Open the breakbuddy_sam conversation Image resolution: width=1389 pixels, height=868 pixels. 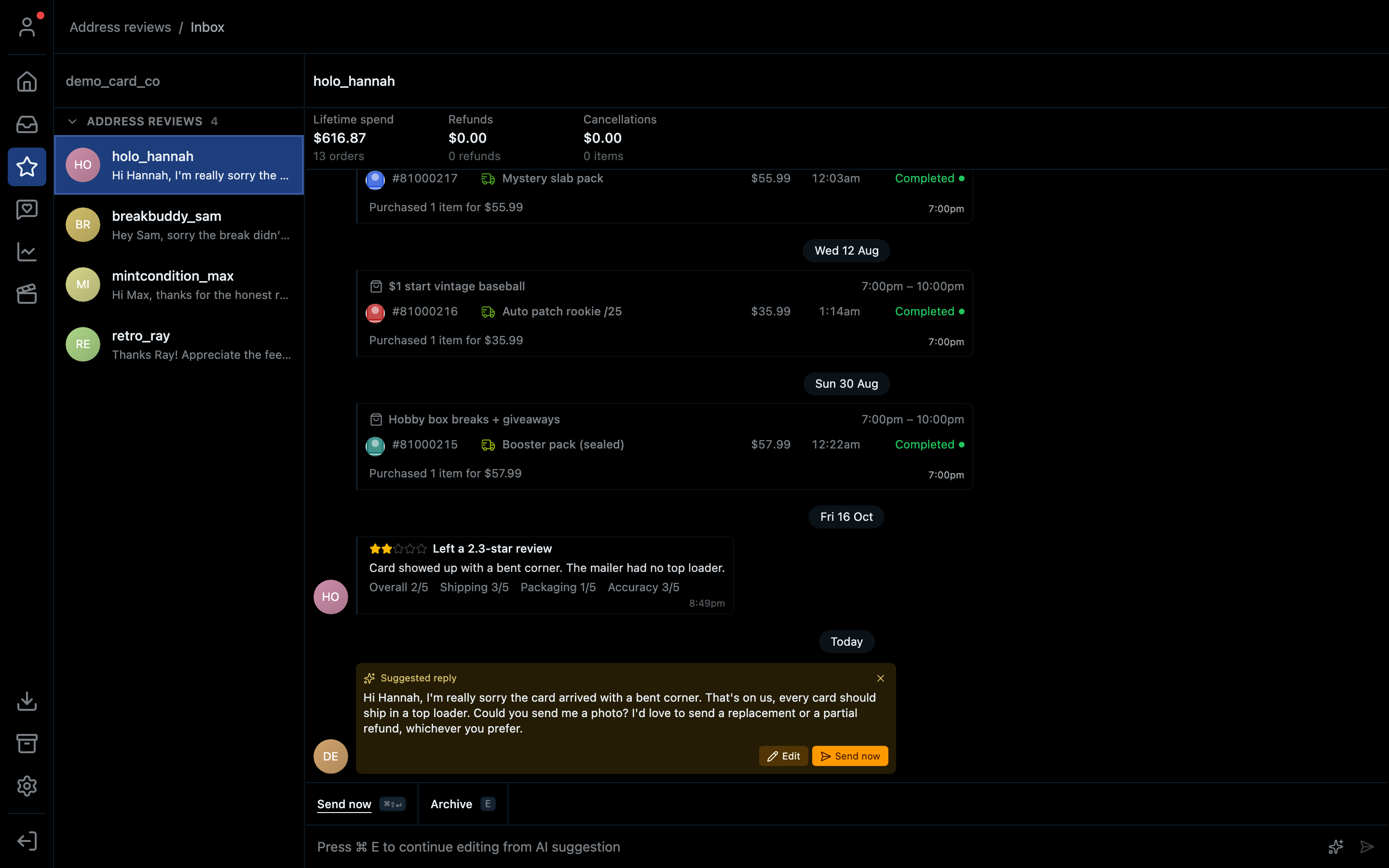point(178,225)
